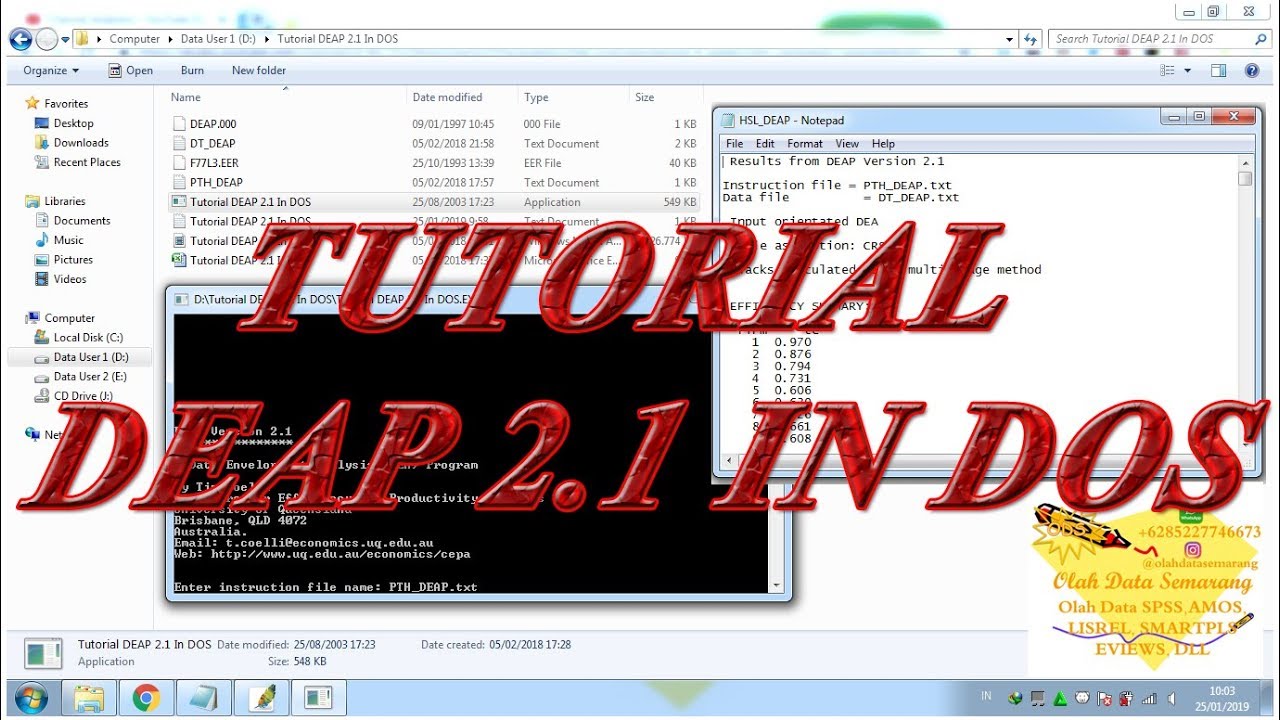Open Pictures library
This screenshot has height=720, width=1280.
coord(73,259)
